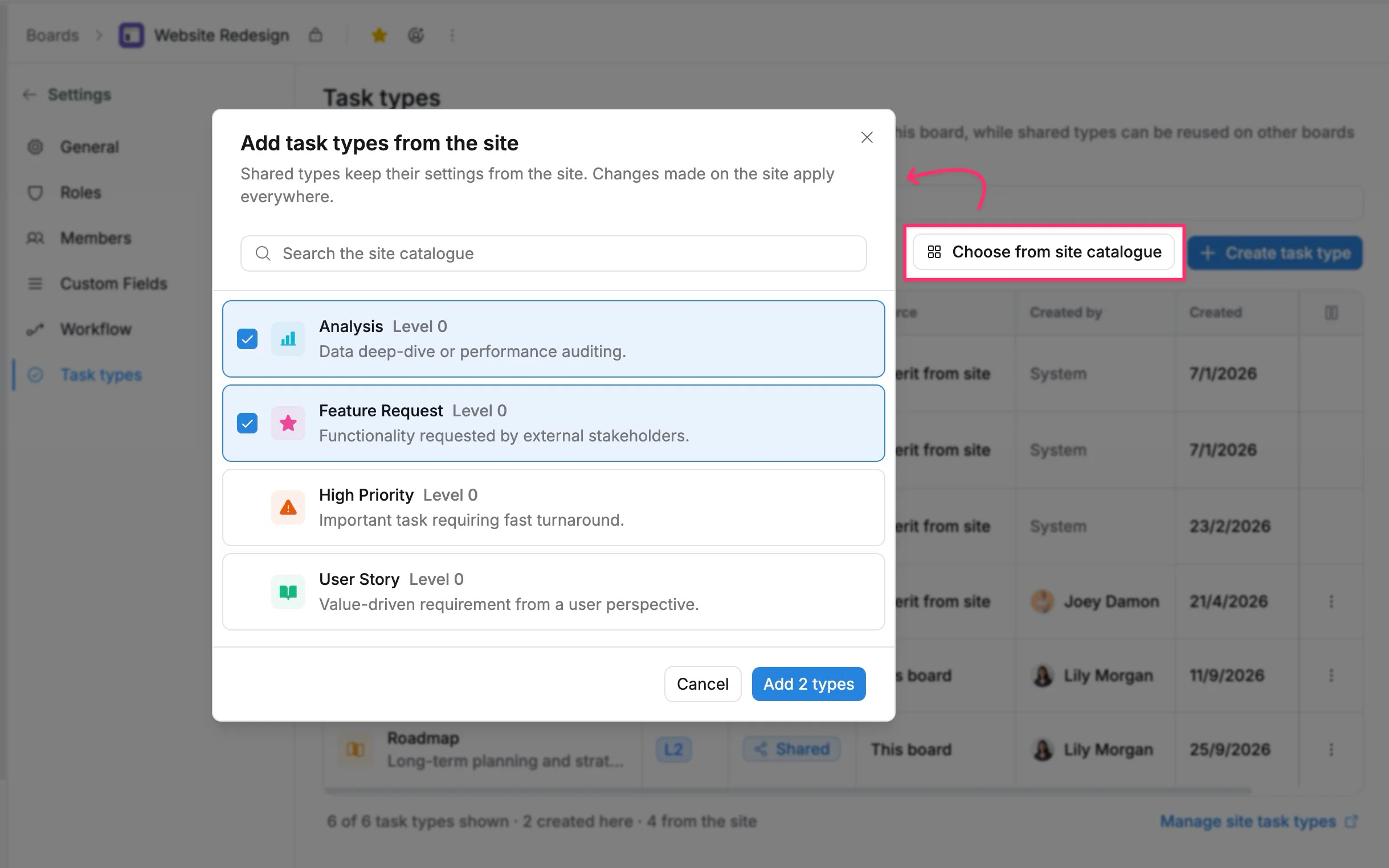1389x868 pixels.
Task: Click the Workflow icon in sidebar
Action: click(x=35, y=329)
